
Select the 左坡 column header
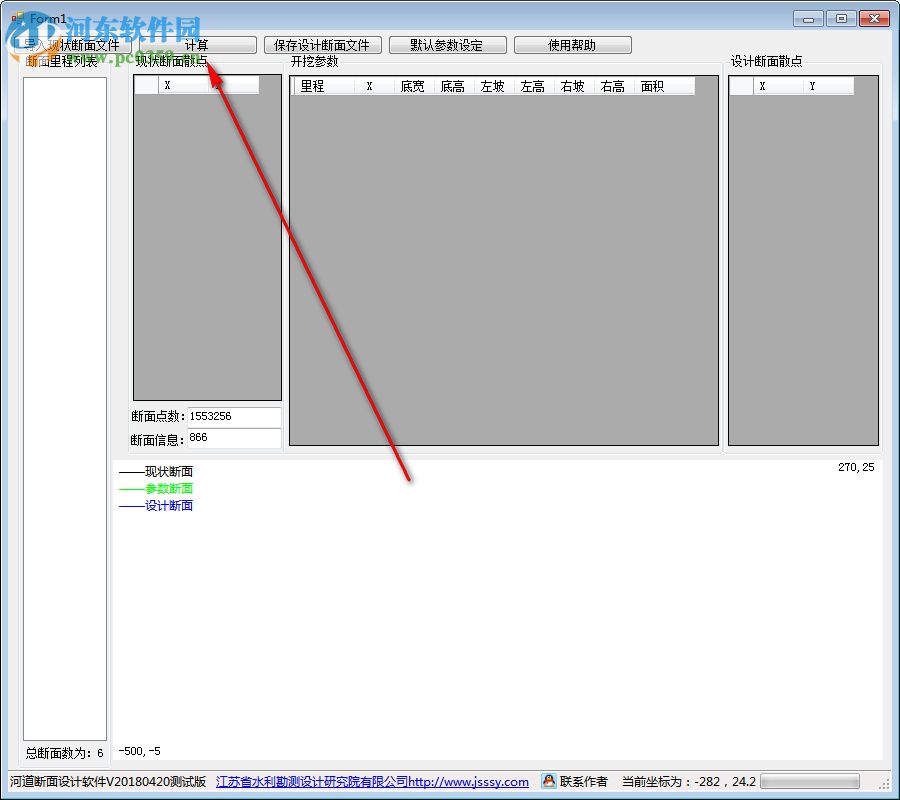pos(494,86)
